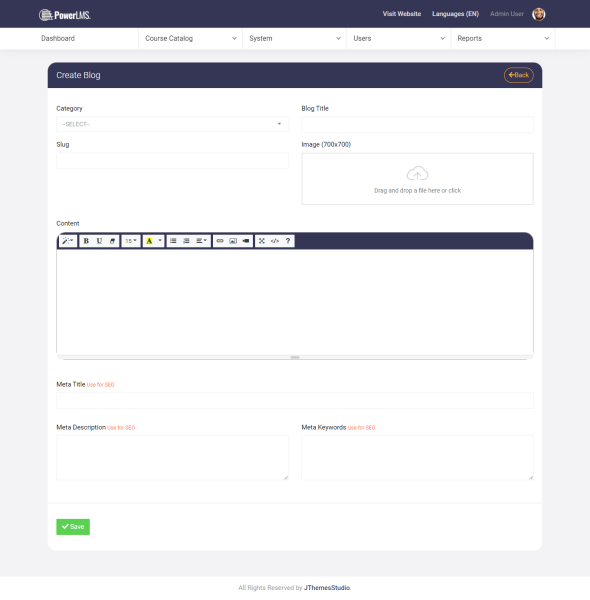Click the eraser remove-format icon
Viewport: 590px width, 600px height.
coord(112,241)
